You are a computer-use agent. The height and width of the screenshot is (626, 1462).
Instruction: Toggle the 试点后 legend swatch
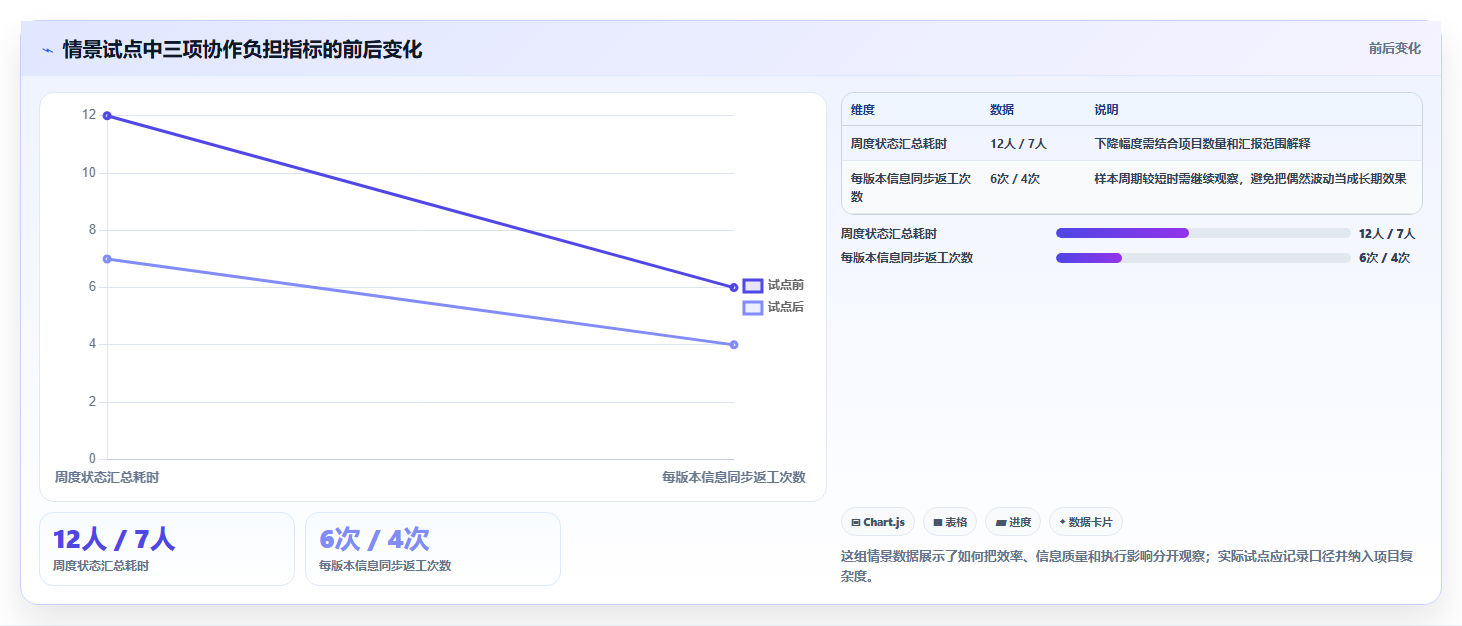pos(753,307)
